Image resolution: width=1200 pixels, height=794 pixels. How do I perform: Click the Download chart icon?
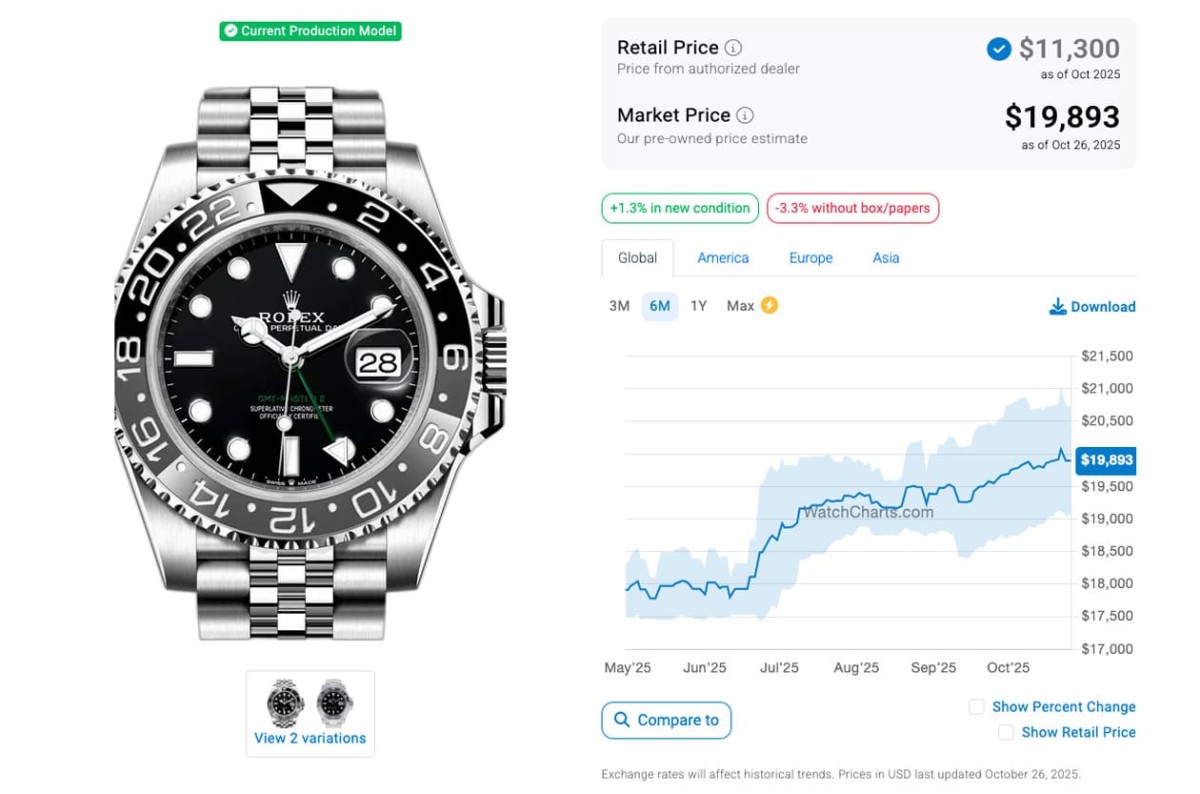pyautogui.click(x=1057, y=307)
